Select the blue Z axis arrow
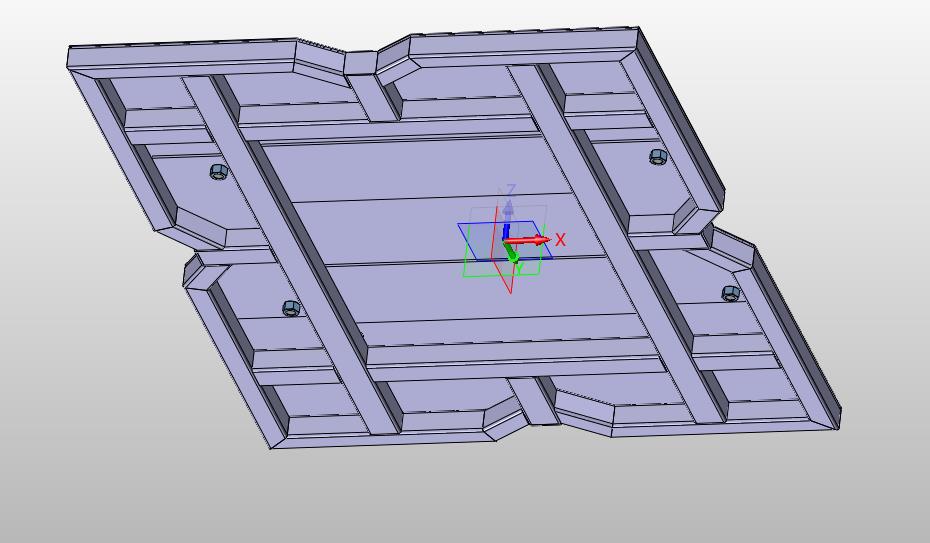The image size is (930, 543). point(507,221)
